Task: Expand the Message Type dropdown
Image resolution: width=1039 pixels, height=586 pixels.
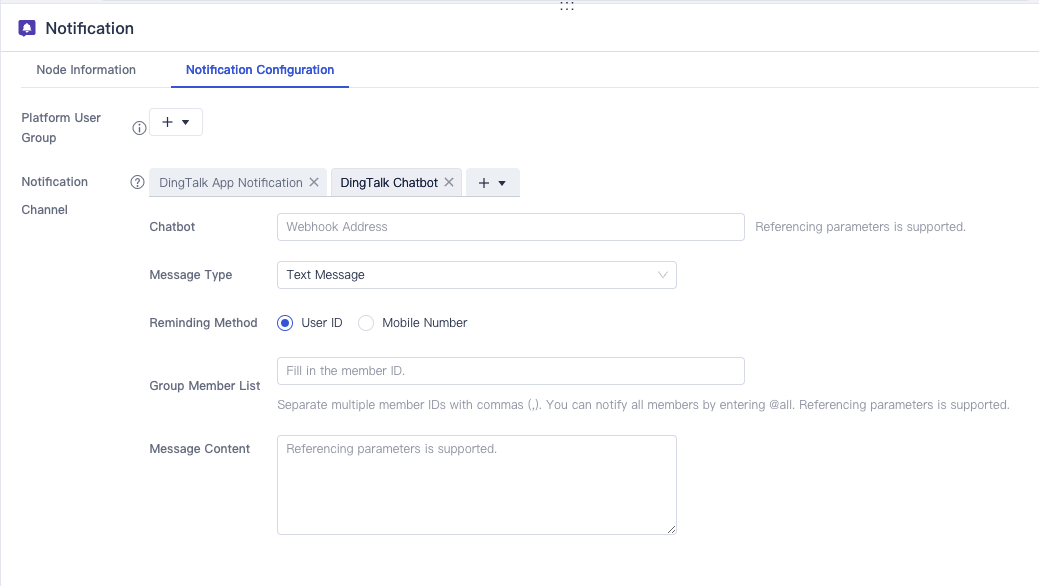Action: point(476,275)
